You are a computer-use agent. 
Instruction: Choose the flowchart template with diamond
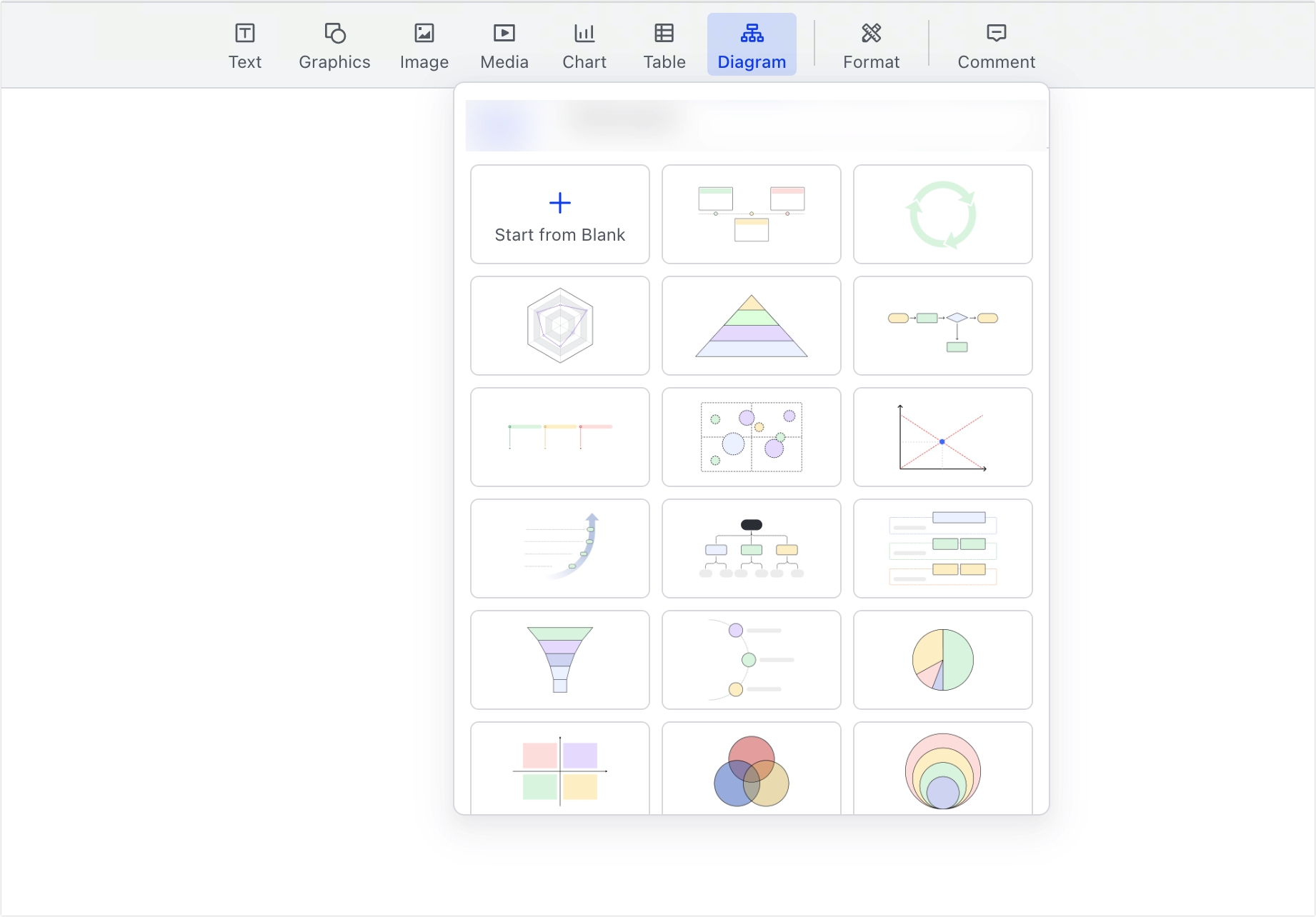pos(943,326)
